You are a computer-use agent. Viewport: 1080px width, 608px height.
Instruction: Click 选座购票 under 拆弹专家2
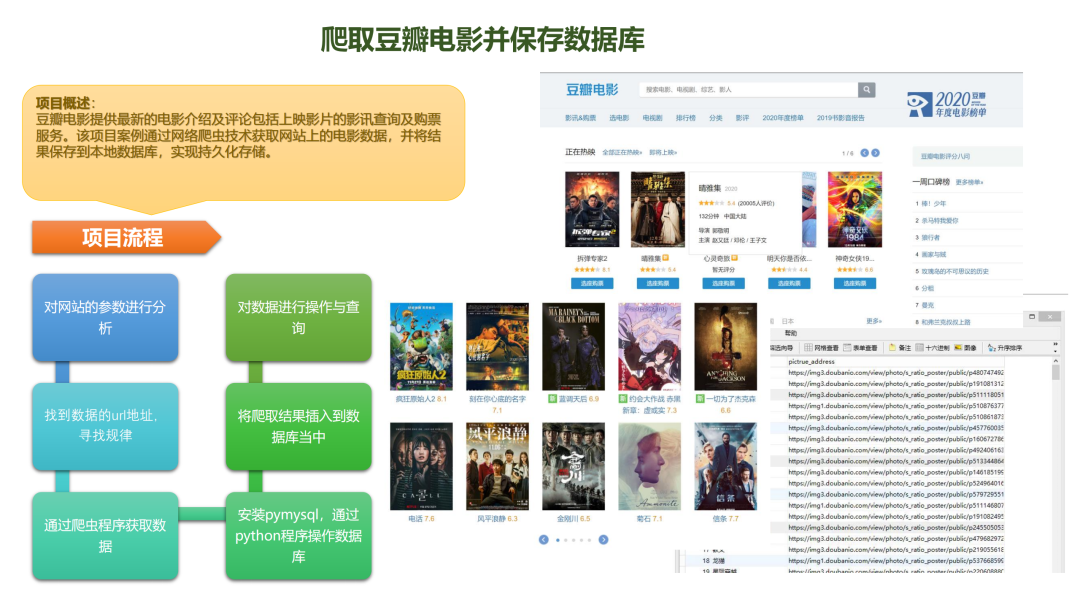pyautogui.click(x=592, y=283)
